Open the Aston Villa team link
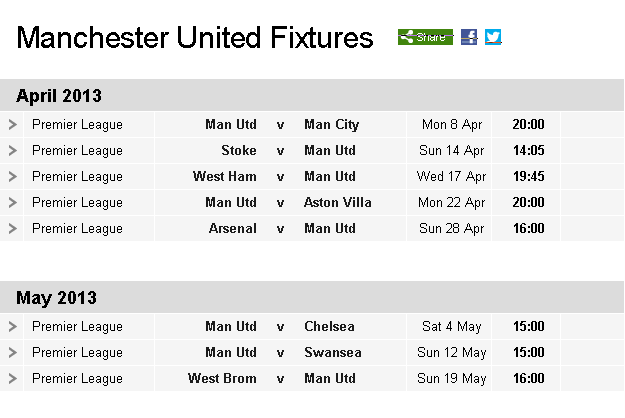The height and width of the screenshot is (418, 625). [x=338, y=202]
